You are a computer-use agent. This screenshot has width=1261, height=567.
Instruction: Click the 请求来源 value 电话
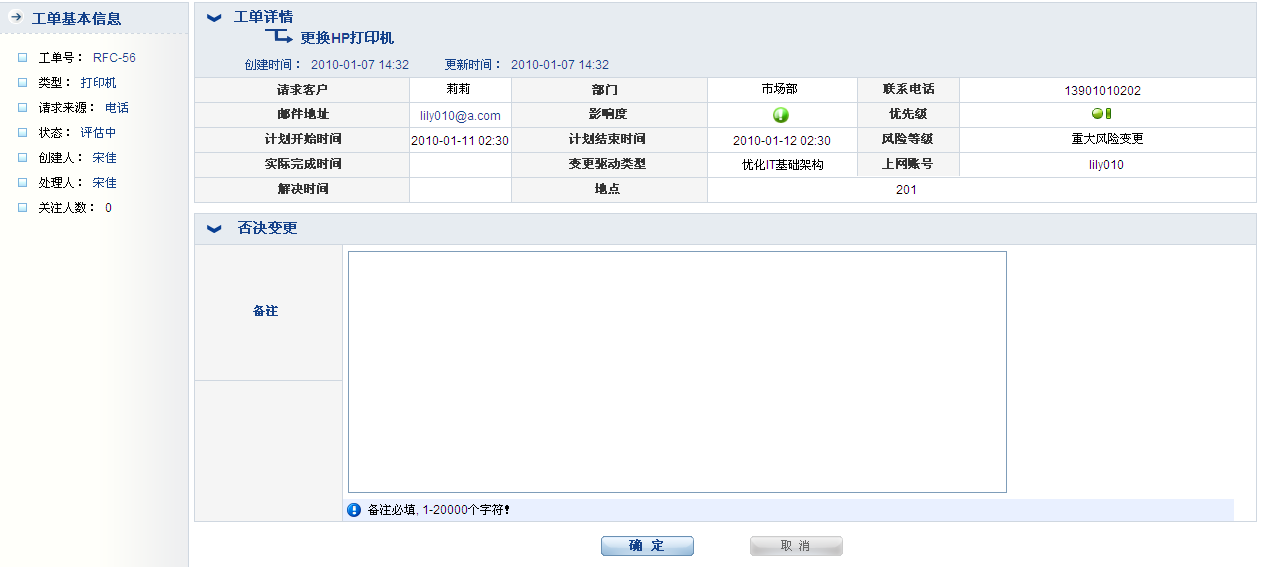[x=117, y=108]
